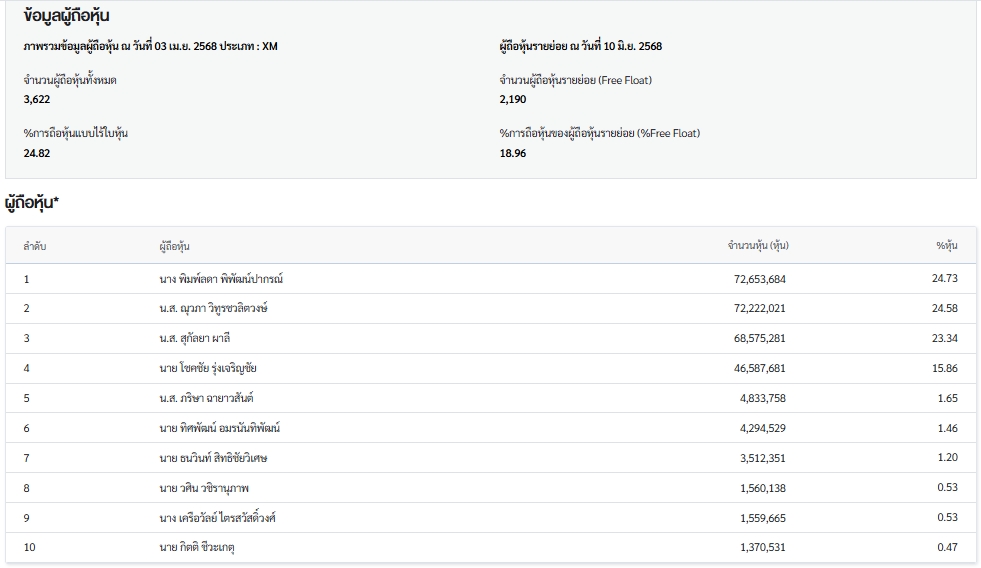Screen dimensions: 981x568
Task: Click the rank 1 shareholder name
Action: tap(221, 279)
